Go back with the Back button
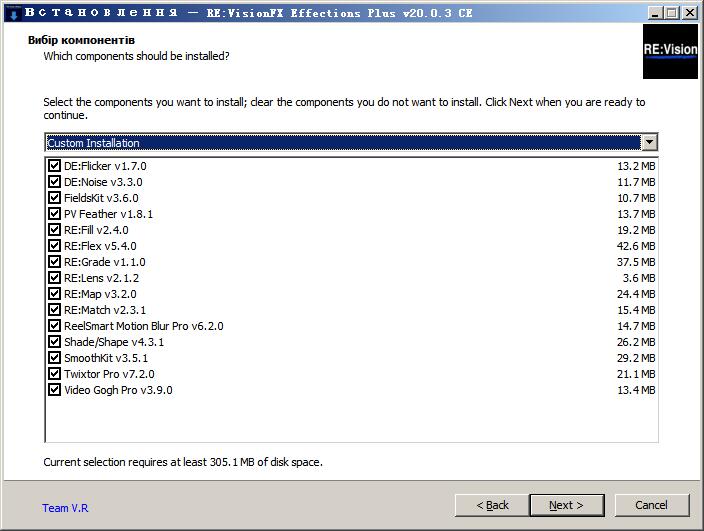704x531 pixels. pos(492,505)
